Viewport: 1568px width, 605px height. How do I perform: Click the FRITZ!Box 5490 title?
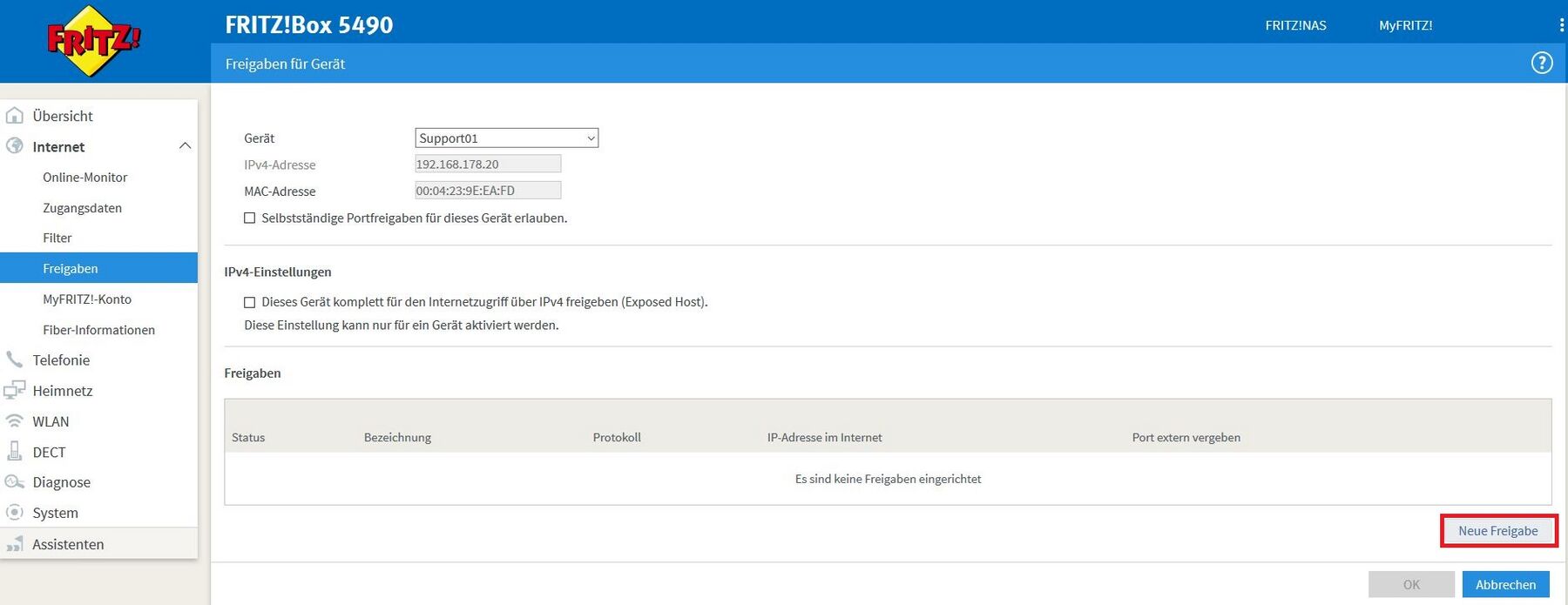click(309, 25)
